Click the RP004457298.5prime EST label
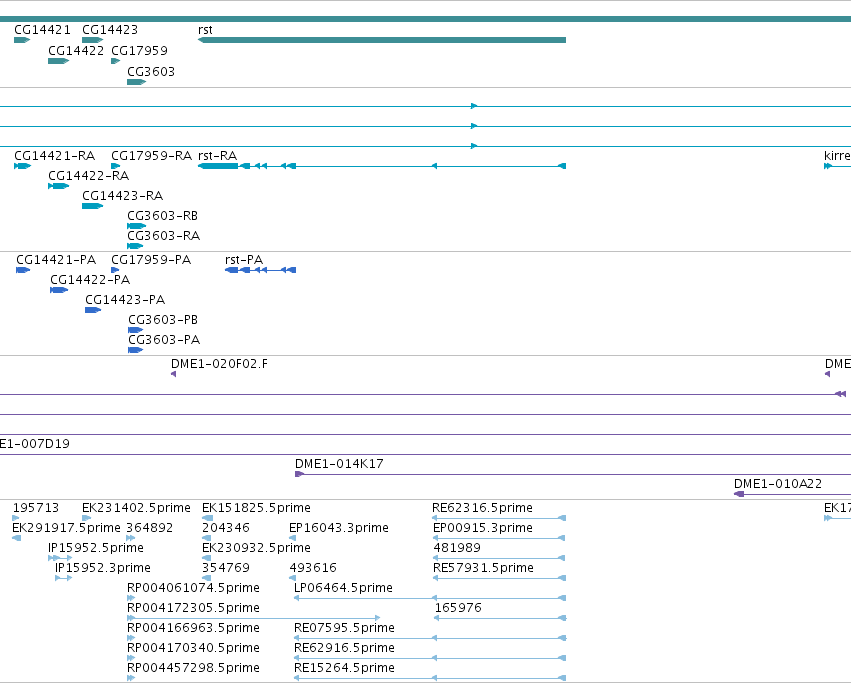The width and height of the screenshot is (851, 683). tap(193, 669)
